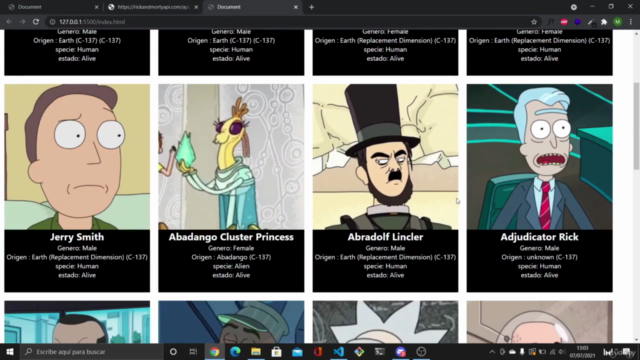Screen dimensions: 640x360
Task: Open the Mail app from the taskbar
Action: [x=297, y=351]
